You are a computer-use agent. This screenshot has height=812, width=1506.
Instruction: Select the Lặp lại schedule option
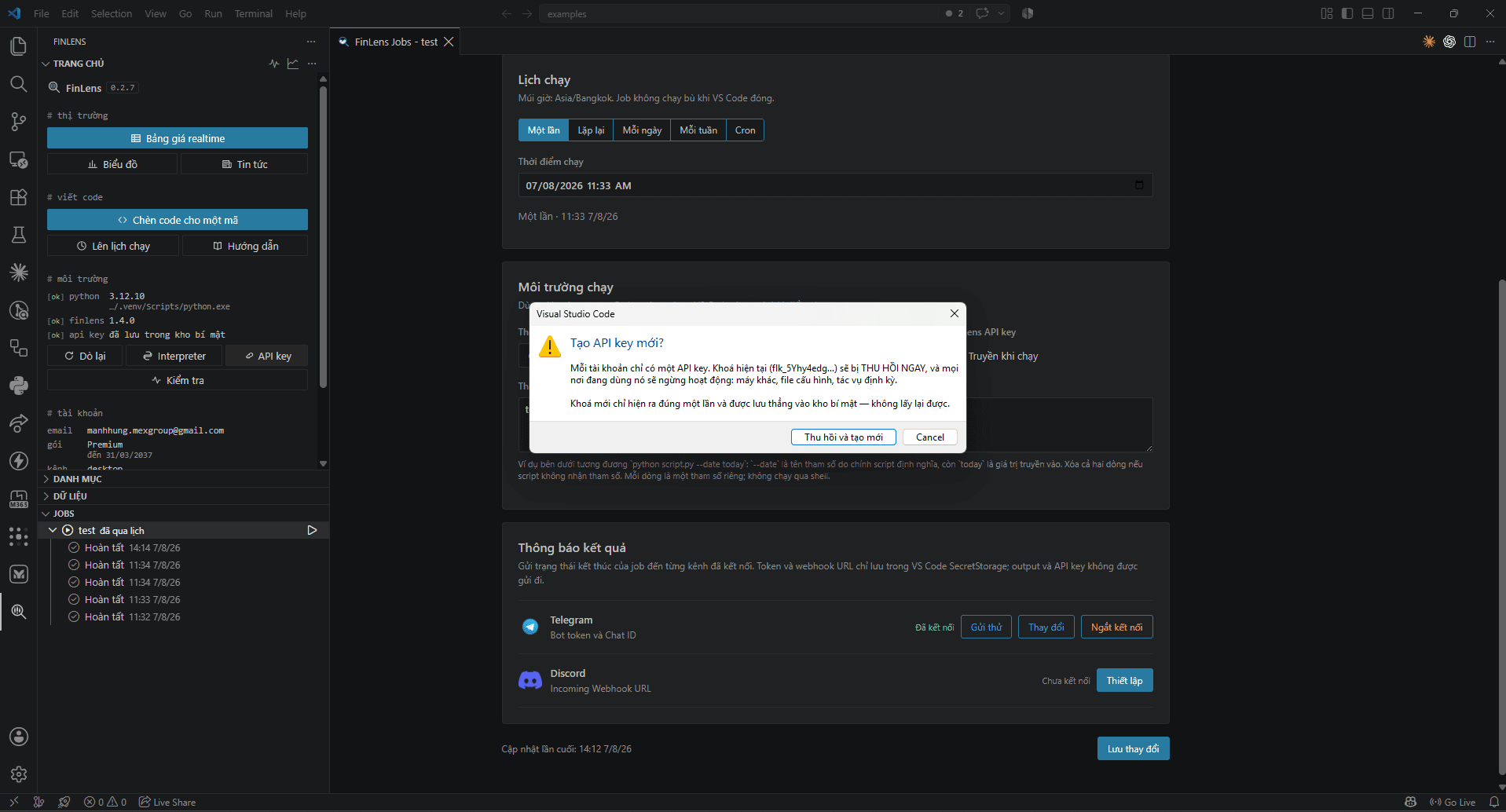[x=591, y=130]
